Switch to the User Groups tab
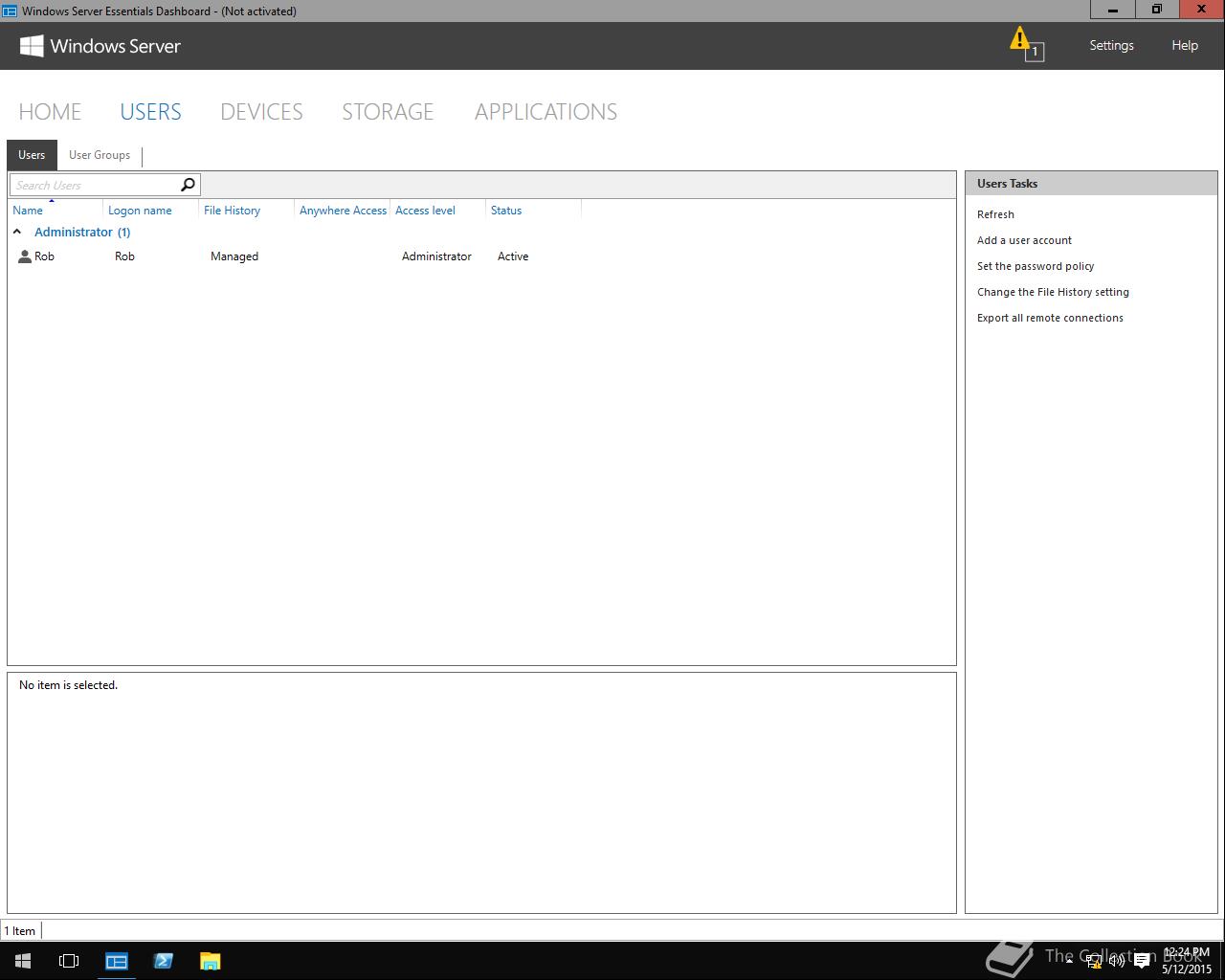This screenshot has height=980, width=1225. coord(100,155)
